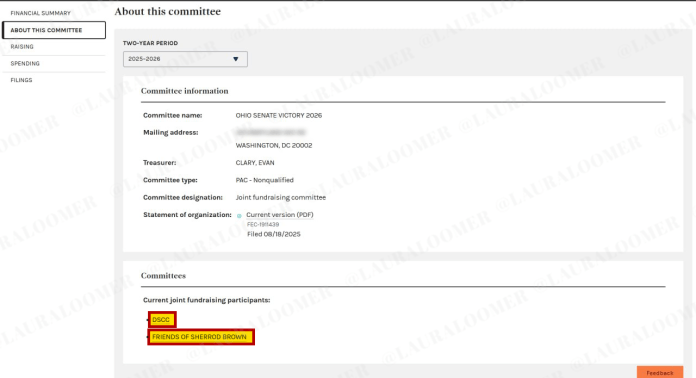Navigate to the Filings section
The width and height of the screenshot is (696, 378).
point(21,80)
